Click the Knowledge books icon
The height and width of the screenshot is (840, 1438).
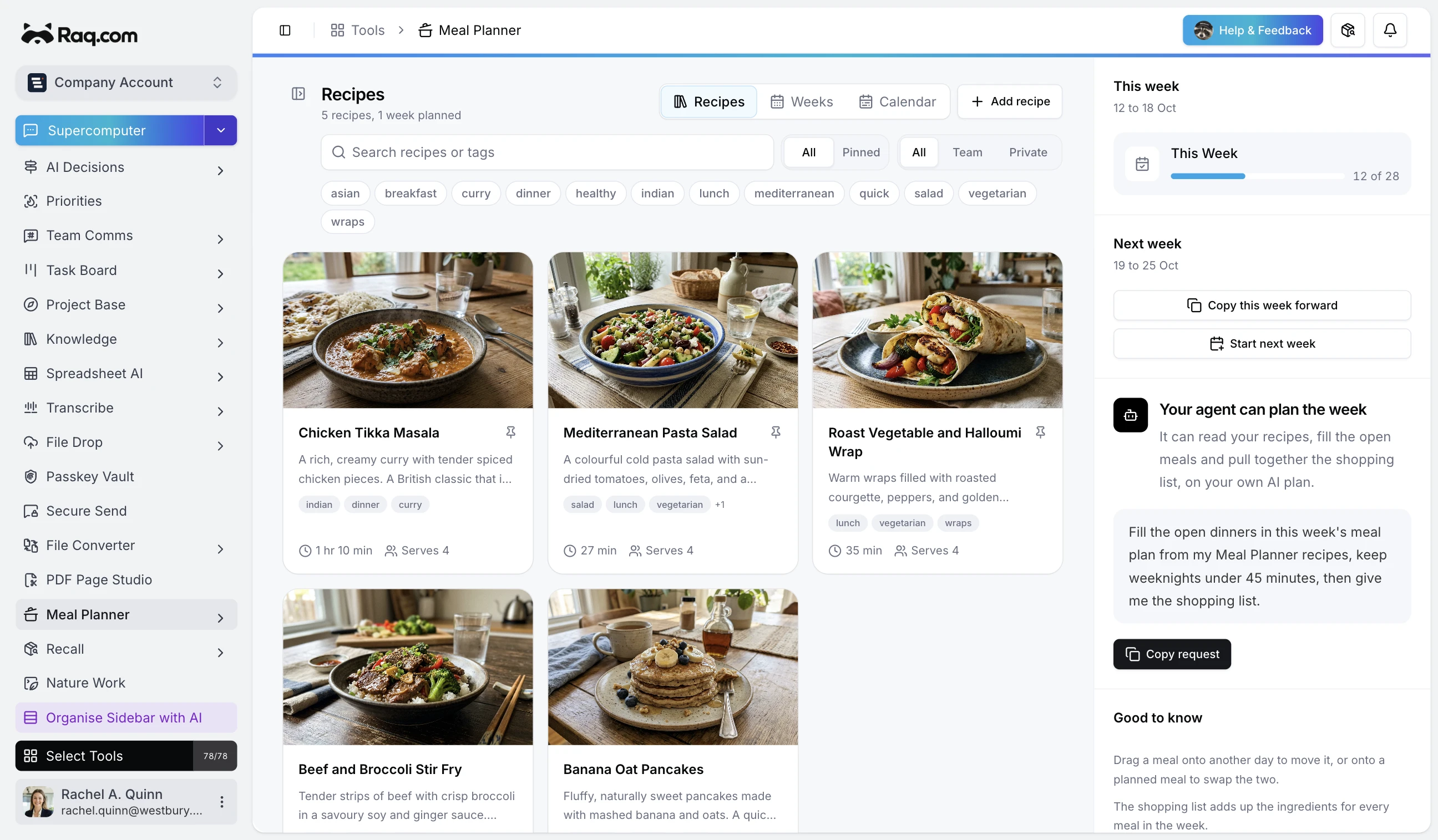pos(31,339)
